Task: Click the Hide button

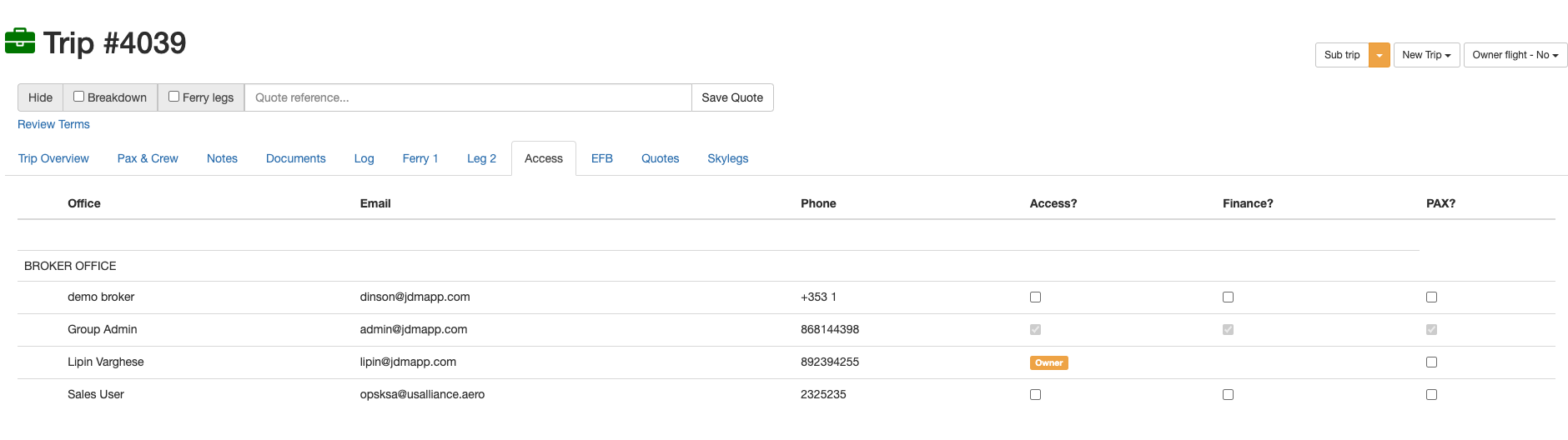Action: 40,97
